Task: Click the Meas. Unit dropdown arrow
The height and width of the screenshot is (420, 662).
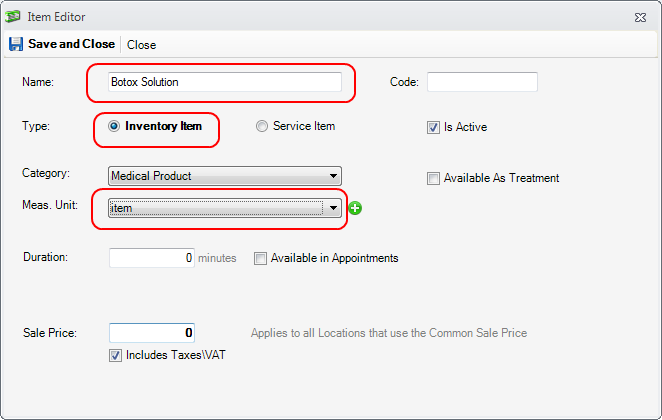Action: 333,208
